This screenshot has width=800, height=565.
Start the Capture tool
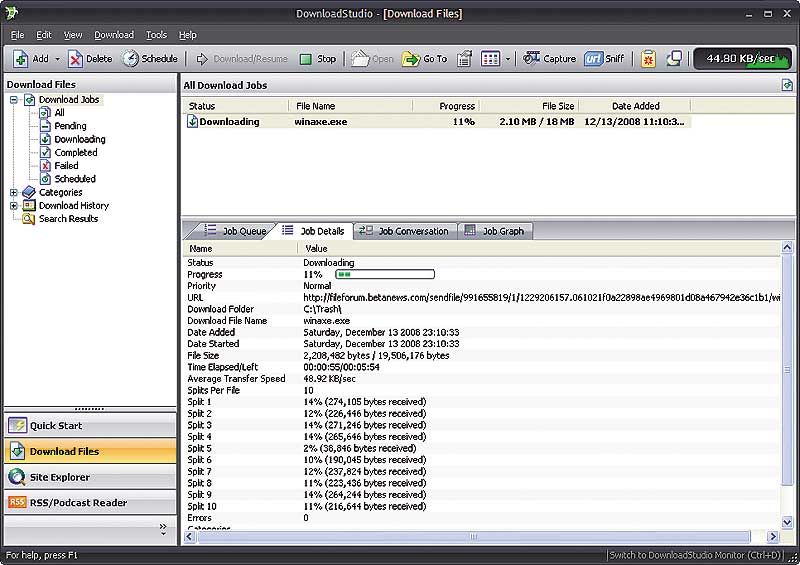coord(549,59)
